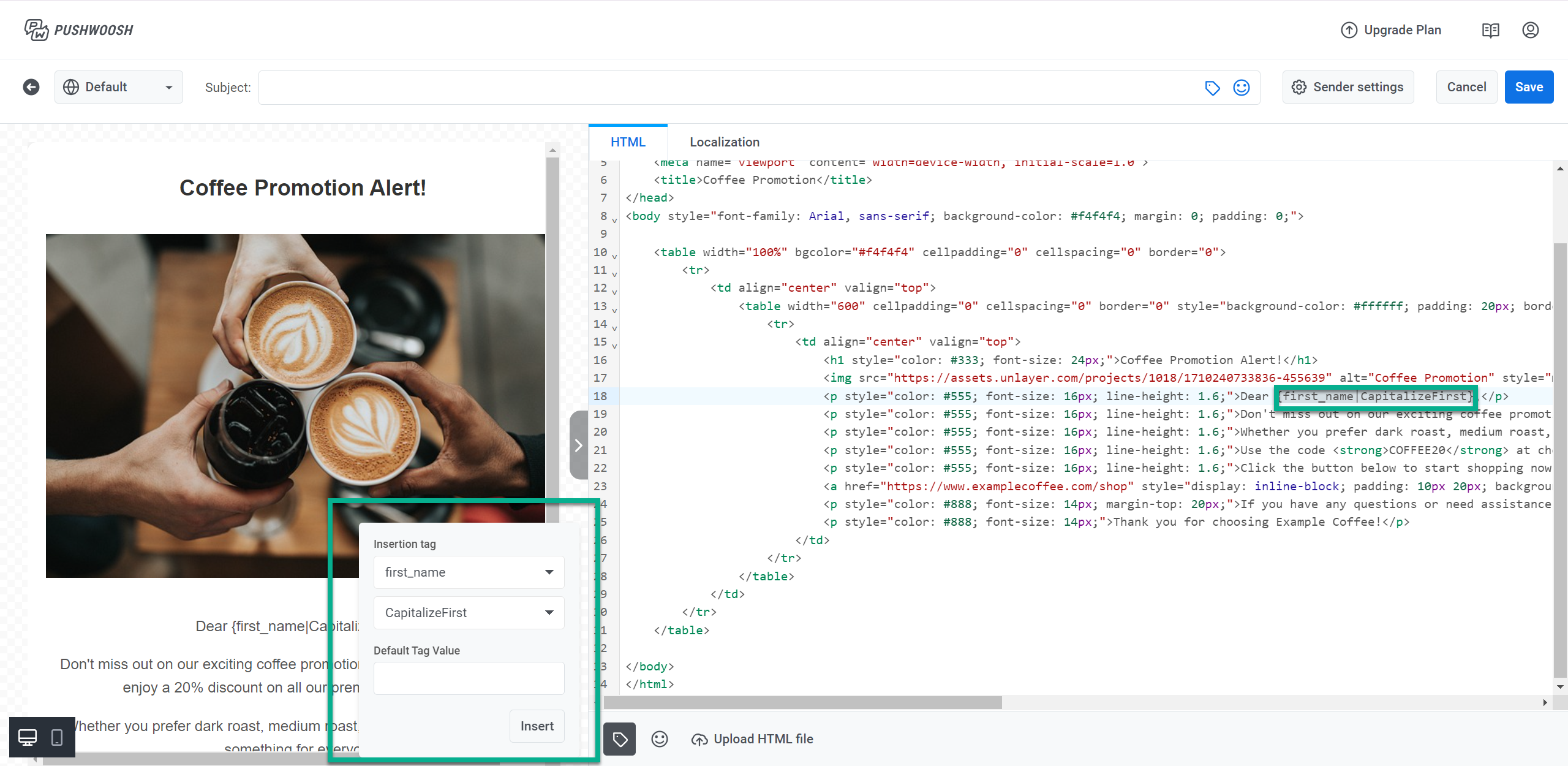Open the documentation book icon

click(1490, 30)
